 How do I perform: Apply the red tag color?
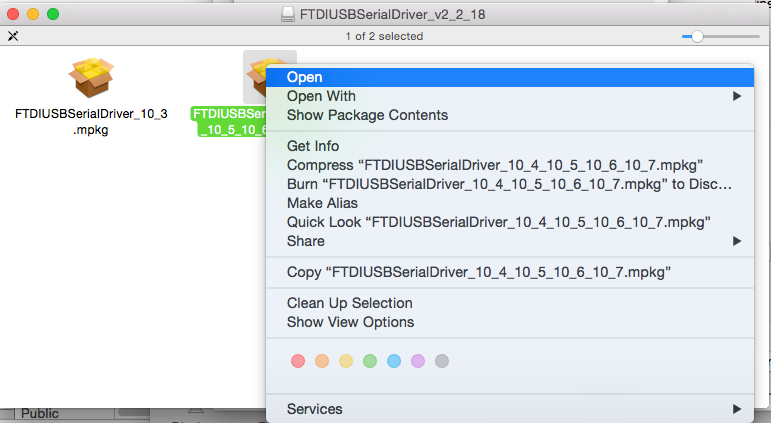(298, 361)
